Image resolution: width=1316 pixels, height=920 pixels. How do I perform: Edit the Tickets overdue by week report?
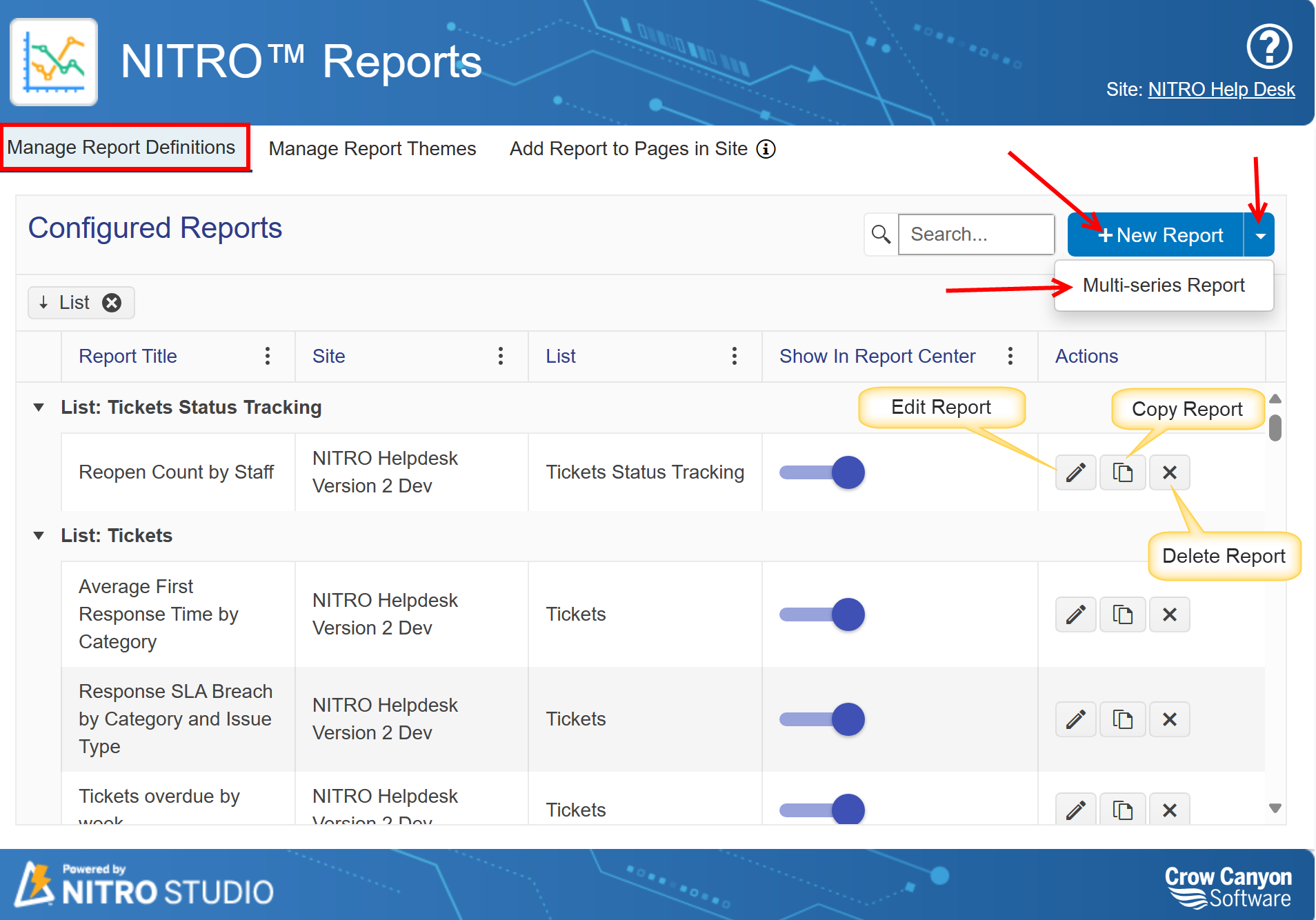pyautogui.click(x=1075, y=810)
